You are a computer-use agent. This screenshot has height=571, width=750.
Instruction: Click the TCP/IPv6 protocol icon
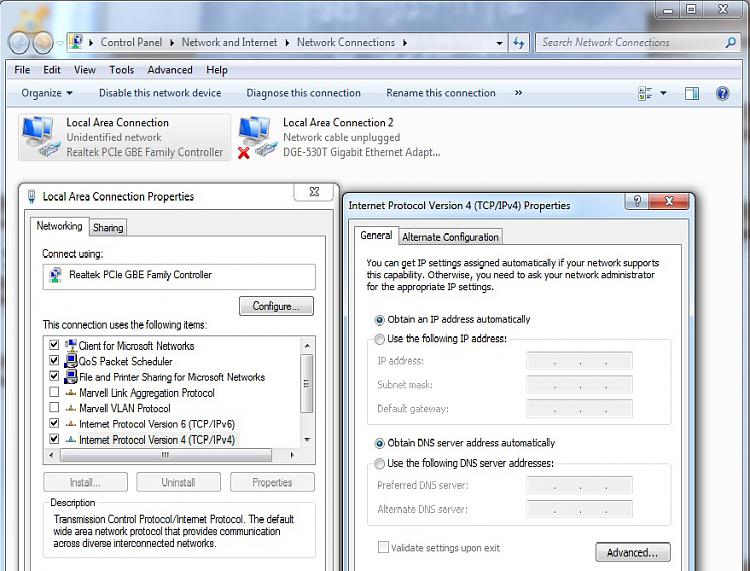pyautogui.click(x=71, y=424)
